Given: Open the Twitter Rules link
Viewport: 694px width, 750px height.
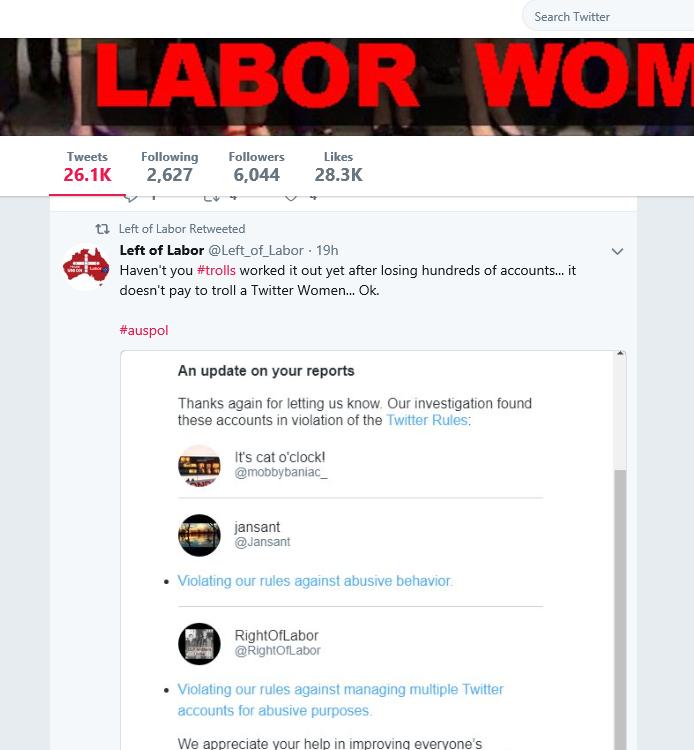Looking at the screenshot, I should [427, 420].
